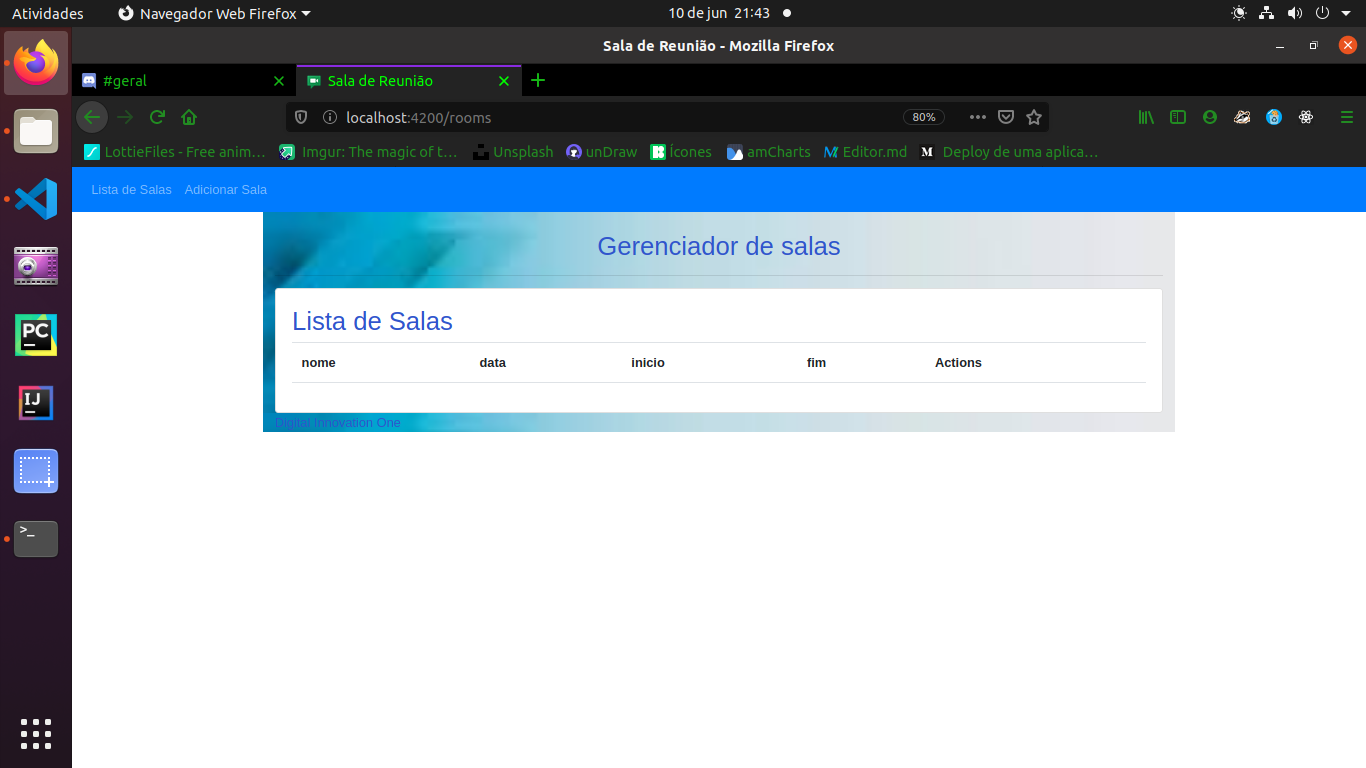This screenshot has height=768, width=1366.
Task: Open the Firefox hamburger menu
Action: [x=1346, y=117]
